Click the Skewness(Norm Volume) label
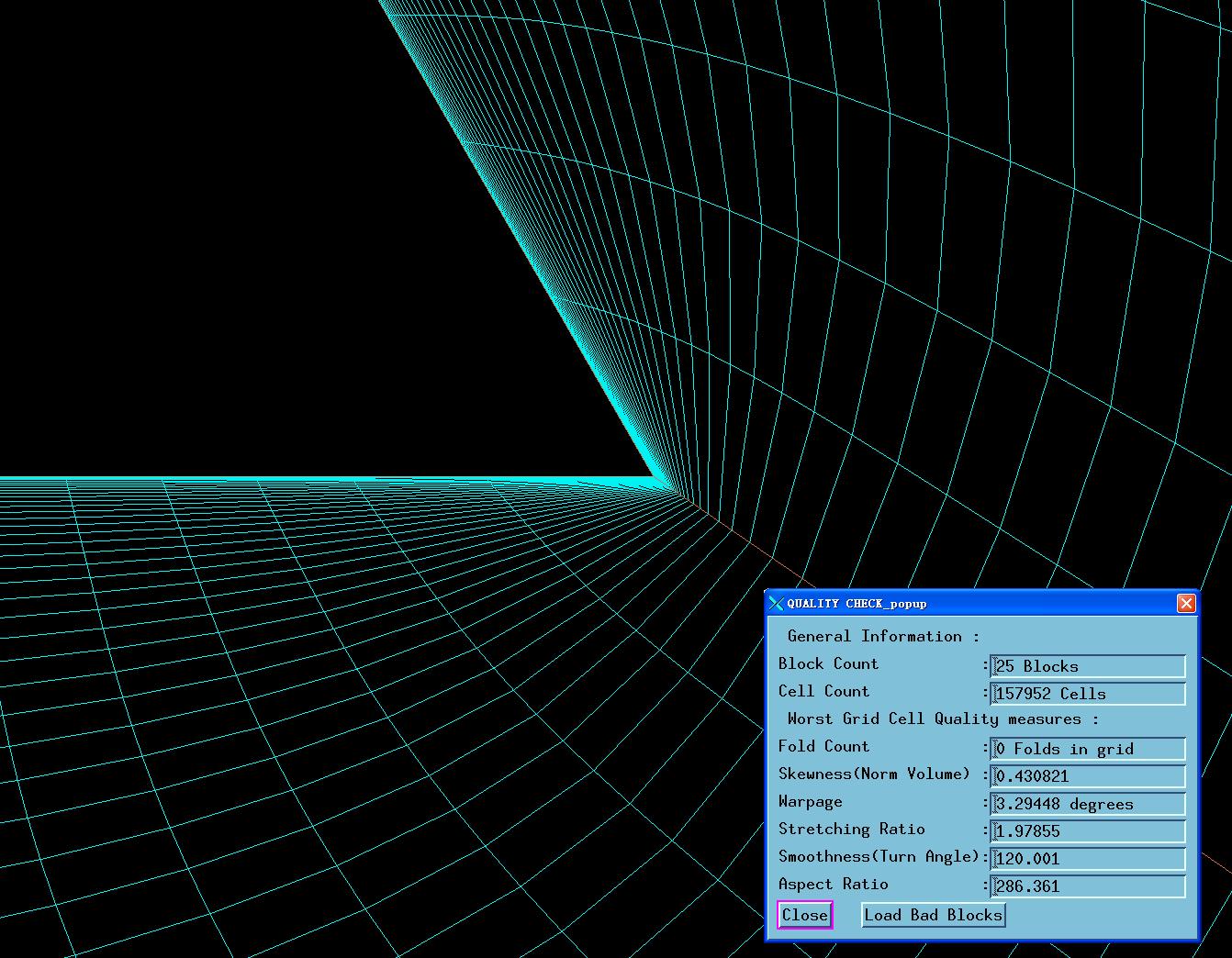 coord(874,774)
